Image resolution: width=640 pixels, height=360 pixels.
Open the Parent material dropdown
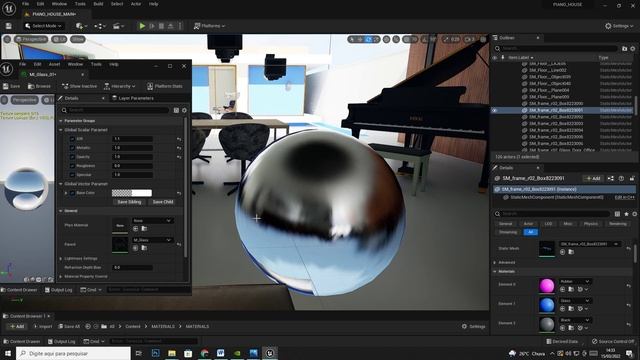[x=152, y=240]
